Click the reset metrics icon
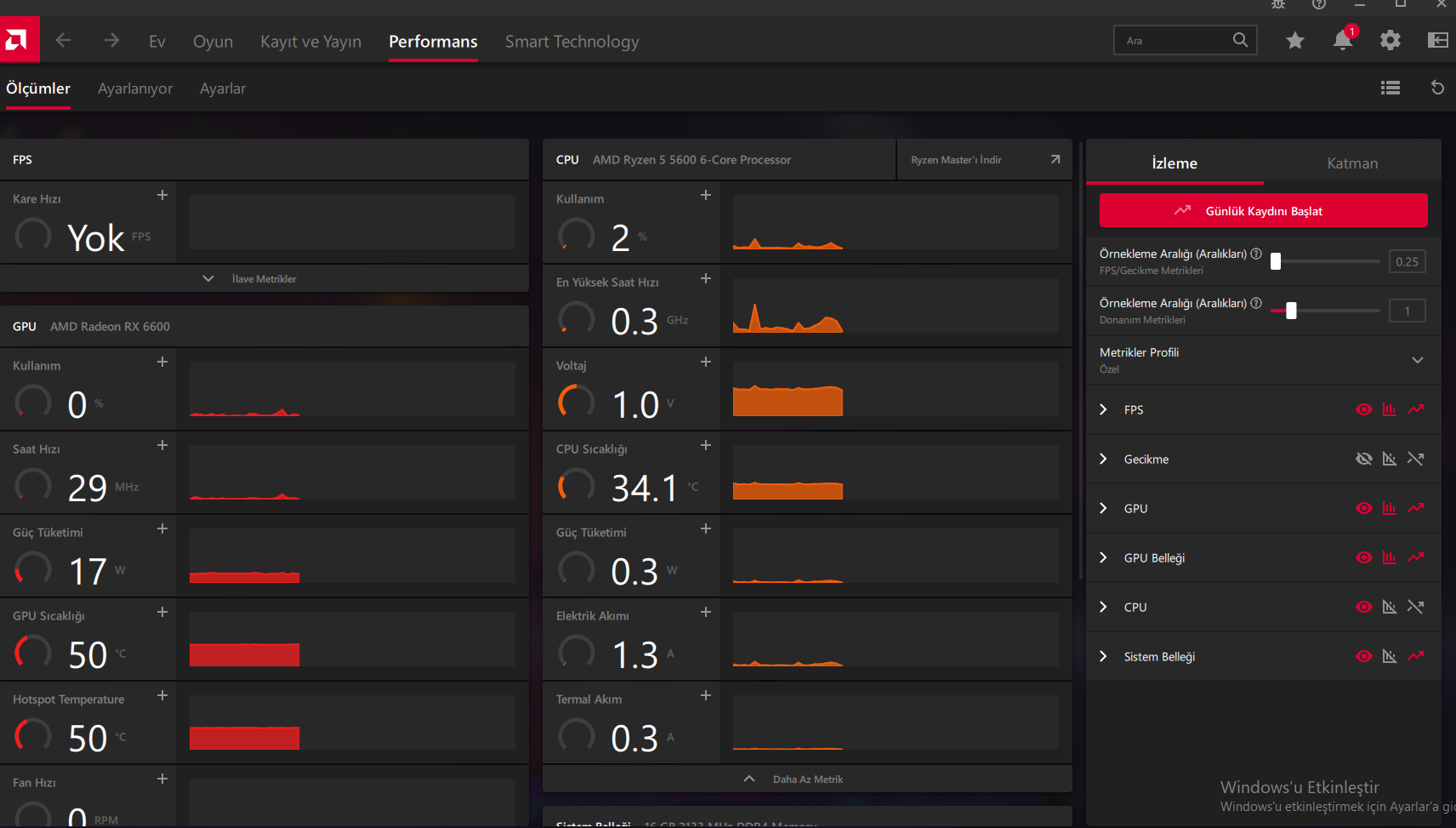 (x=1437, y=88)
